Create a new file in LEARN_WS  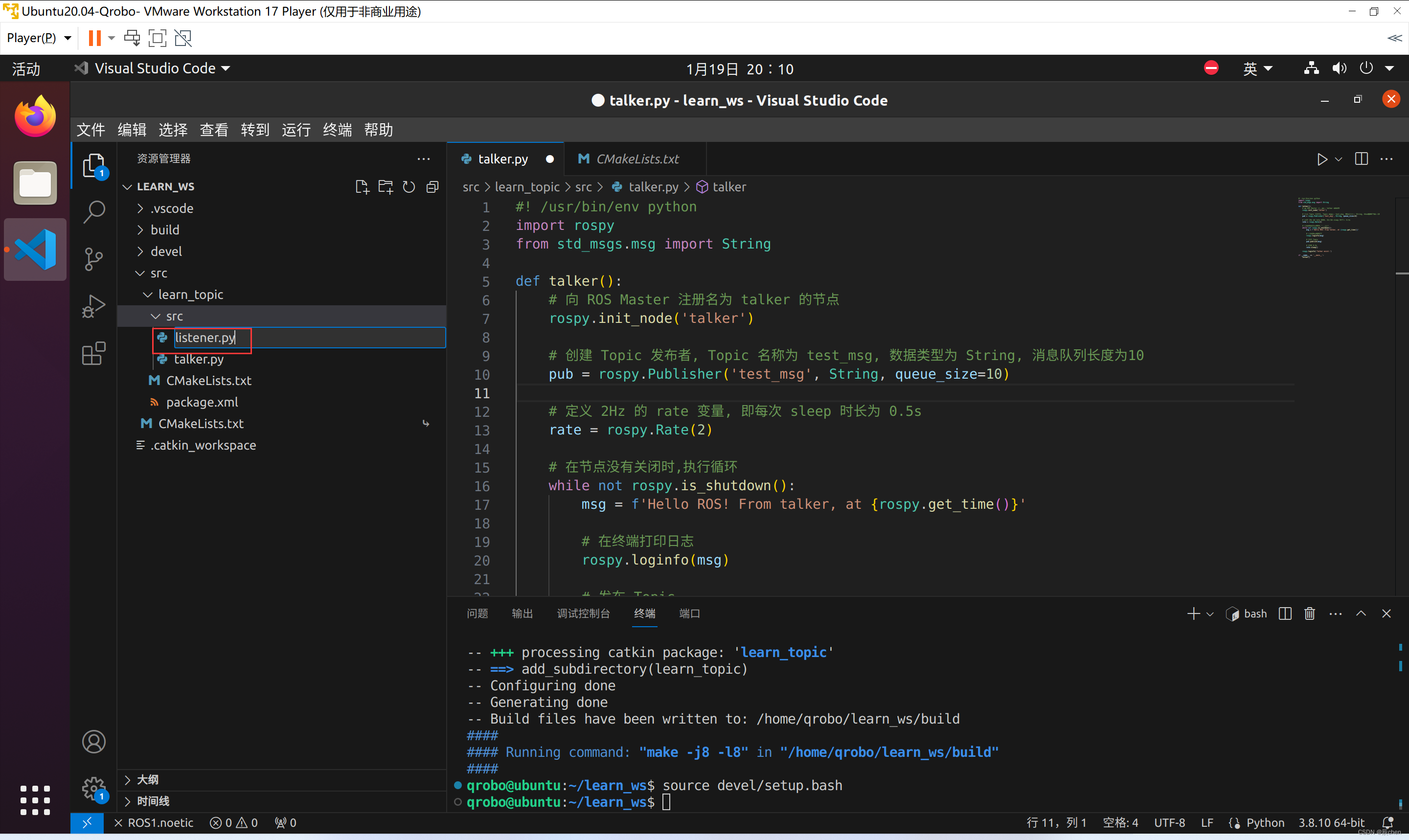[362, 187]
